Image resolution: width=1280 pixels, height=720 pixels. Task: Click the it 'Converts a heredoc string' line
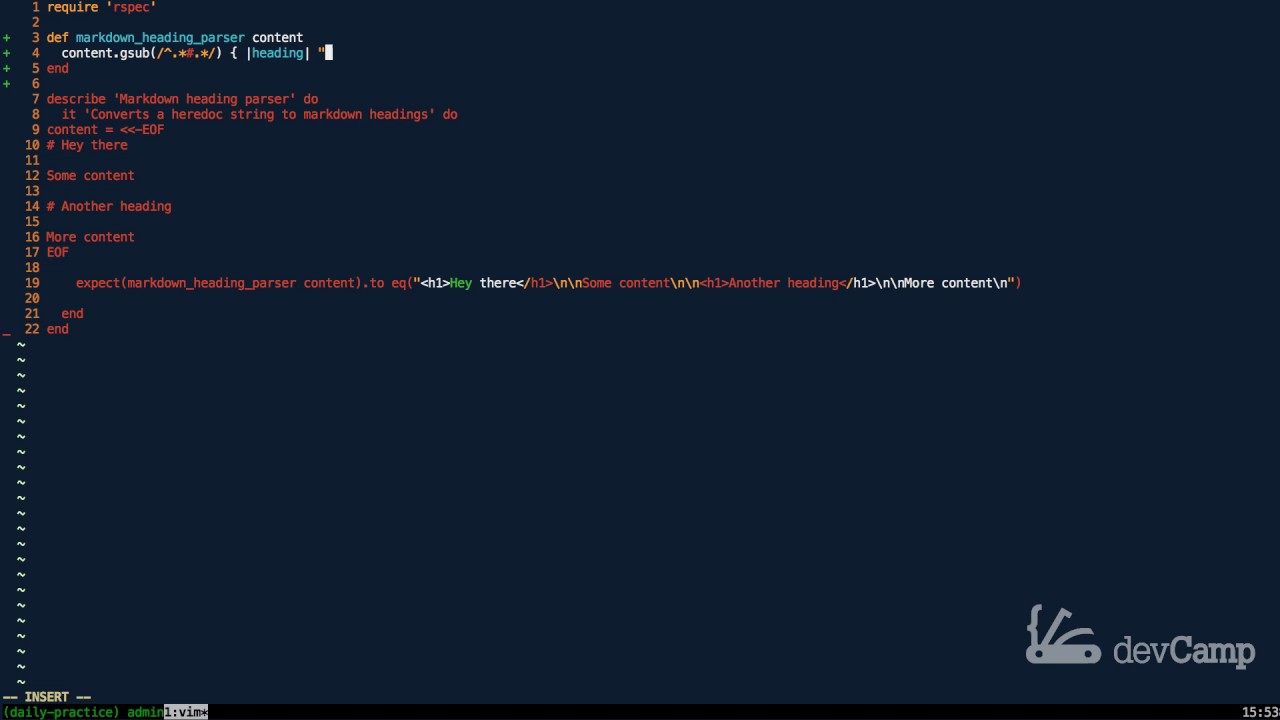tap(259, 115)
